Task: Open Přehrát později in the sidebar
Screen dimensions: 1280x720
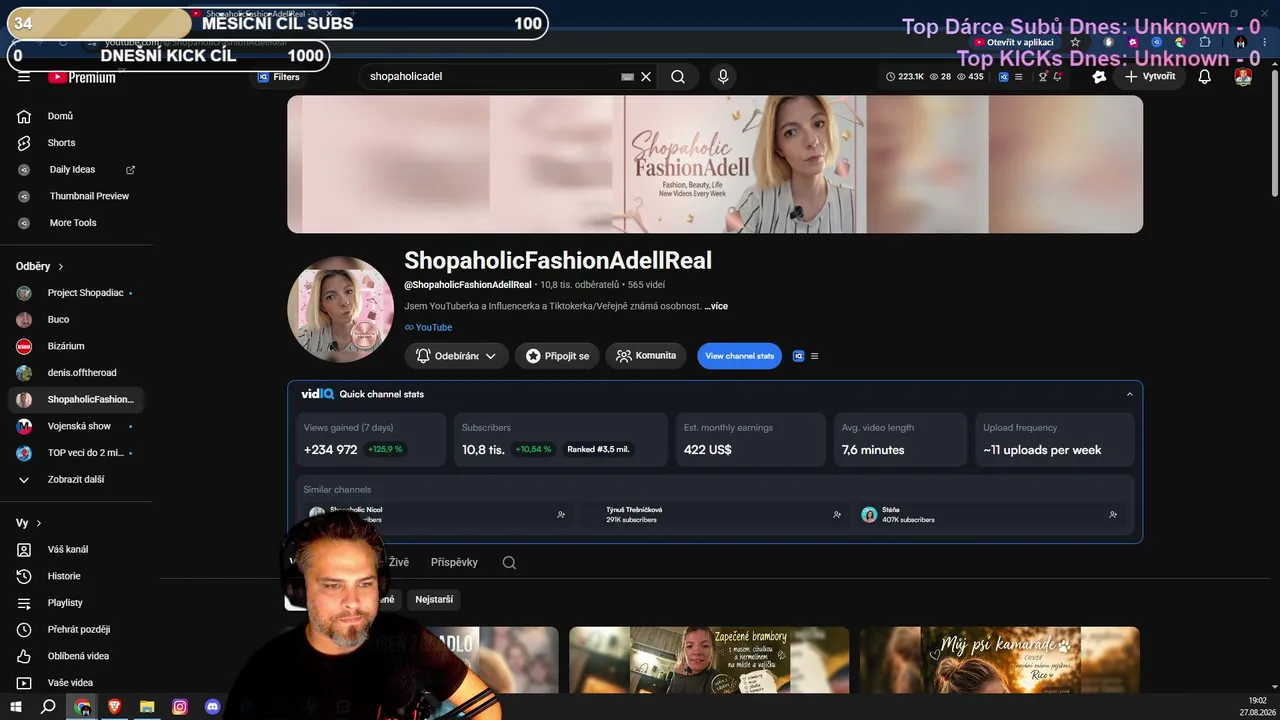Action: pos(77,630)
